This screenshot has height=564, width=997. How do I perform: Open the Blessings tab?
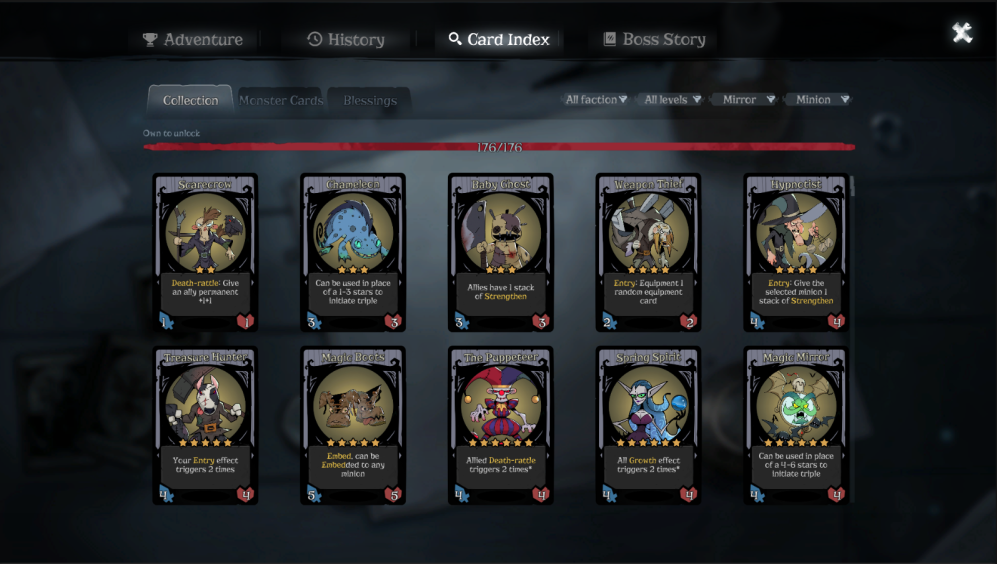pyautogui.click(x=369, y=100)
